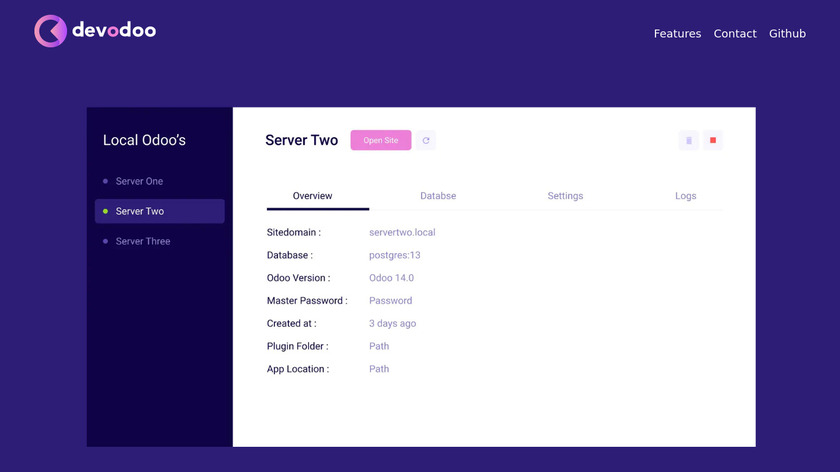The width and height of the screenshot is (840, 472).
Task: Click the Database : label
Action: point(290,255)
